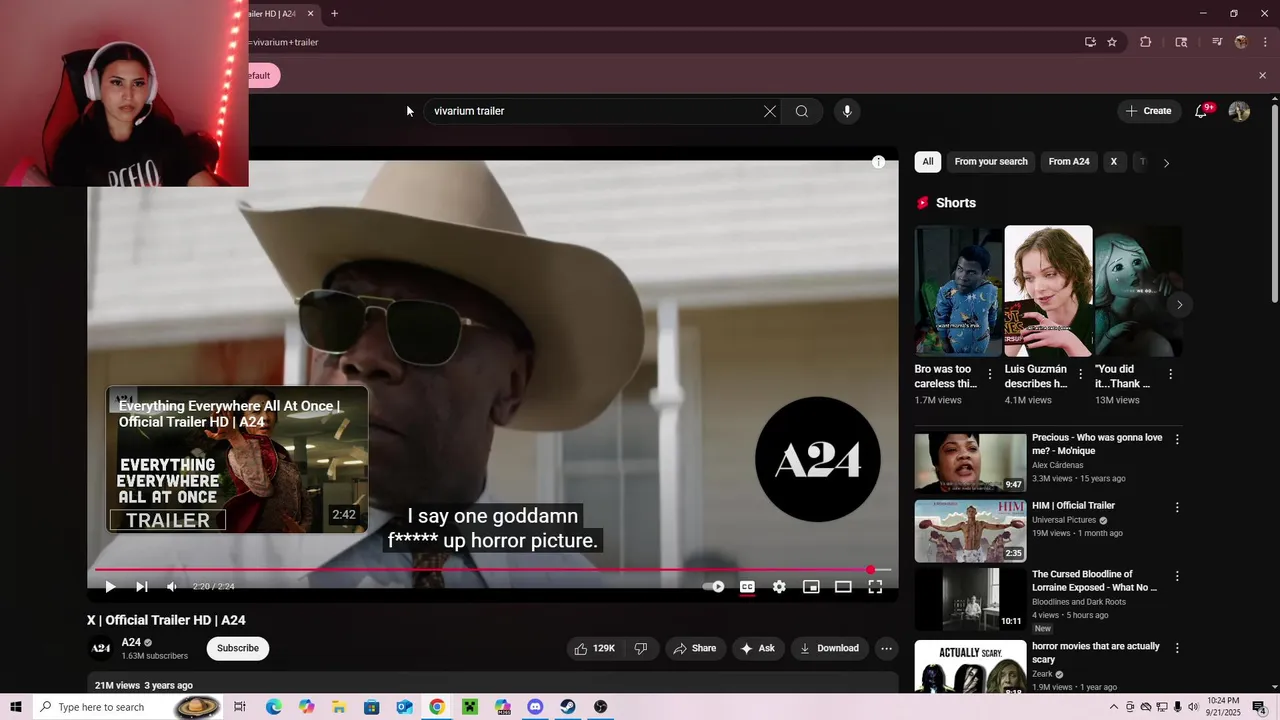Open HIM Official Trailer video
1280x720 pixels.
pos(970,532)
